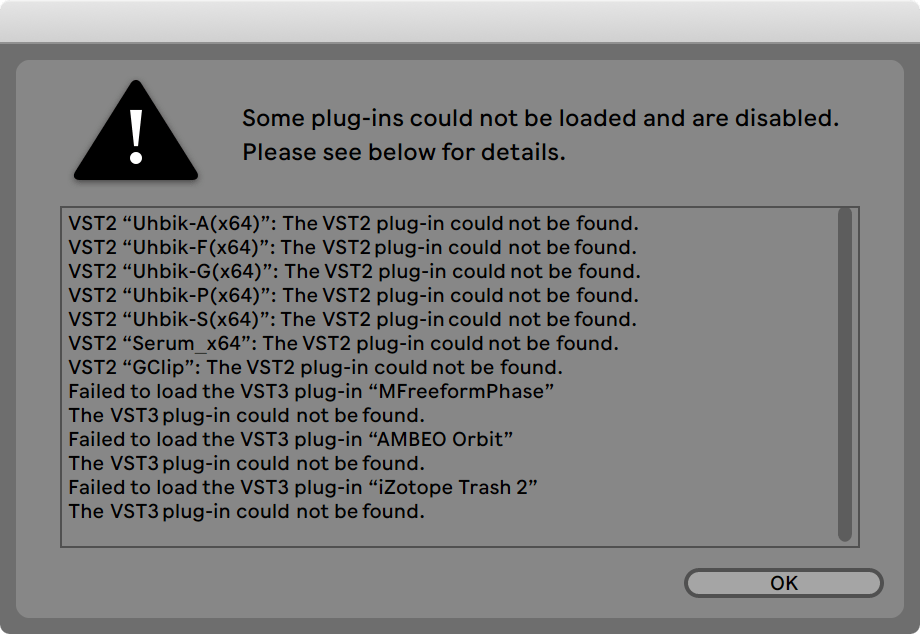Screen dimensions: 920x634
Task: Select the Uhbik-S(x64) error line
Action: (x=352, y=320)
